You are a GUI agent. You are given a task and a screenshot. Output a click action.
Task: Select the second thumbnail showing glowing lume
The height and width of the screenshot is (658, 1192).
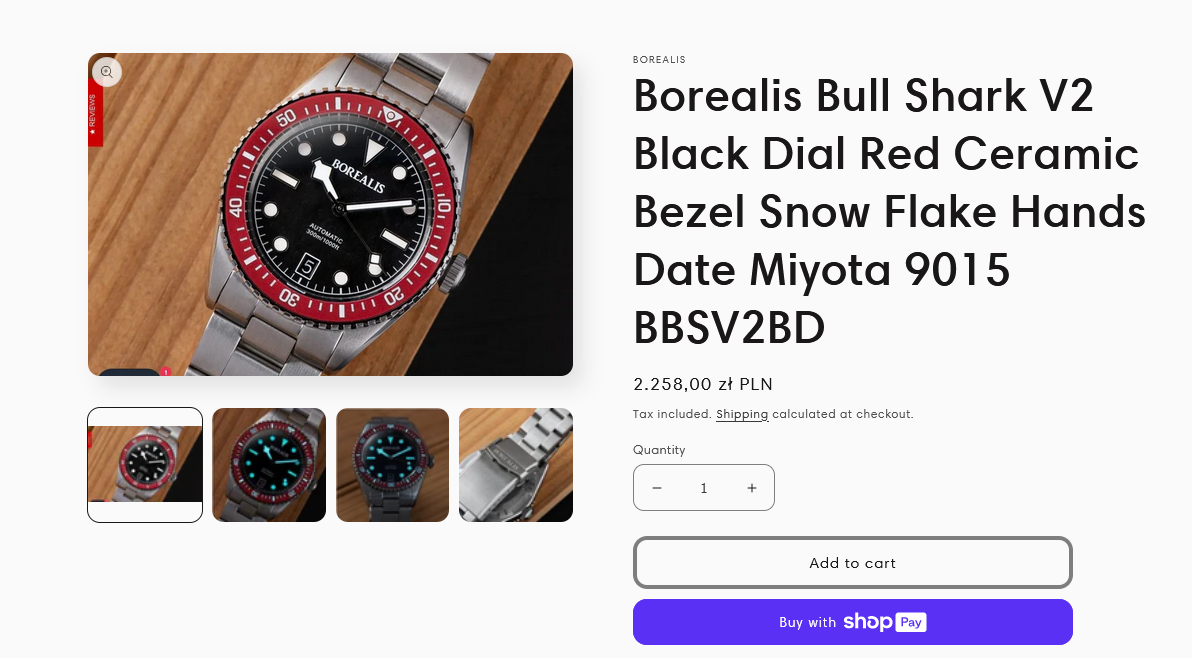pos(269,465)
